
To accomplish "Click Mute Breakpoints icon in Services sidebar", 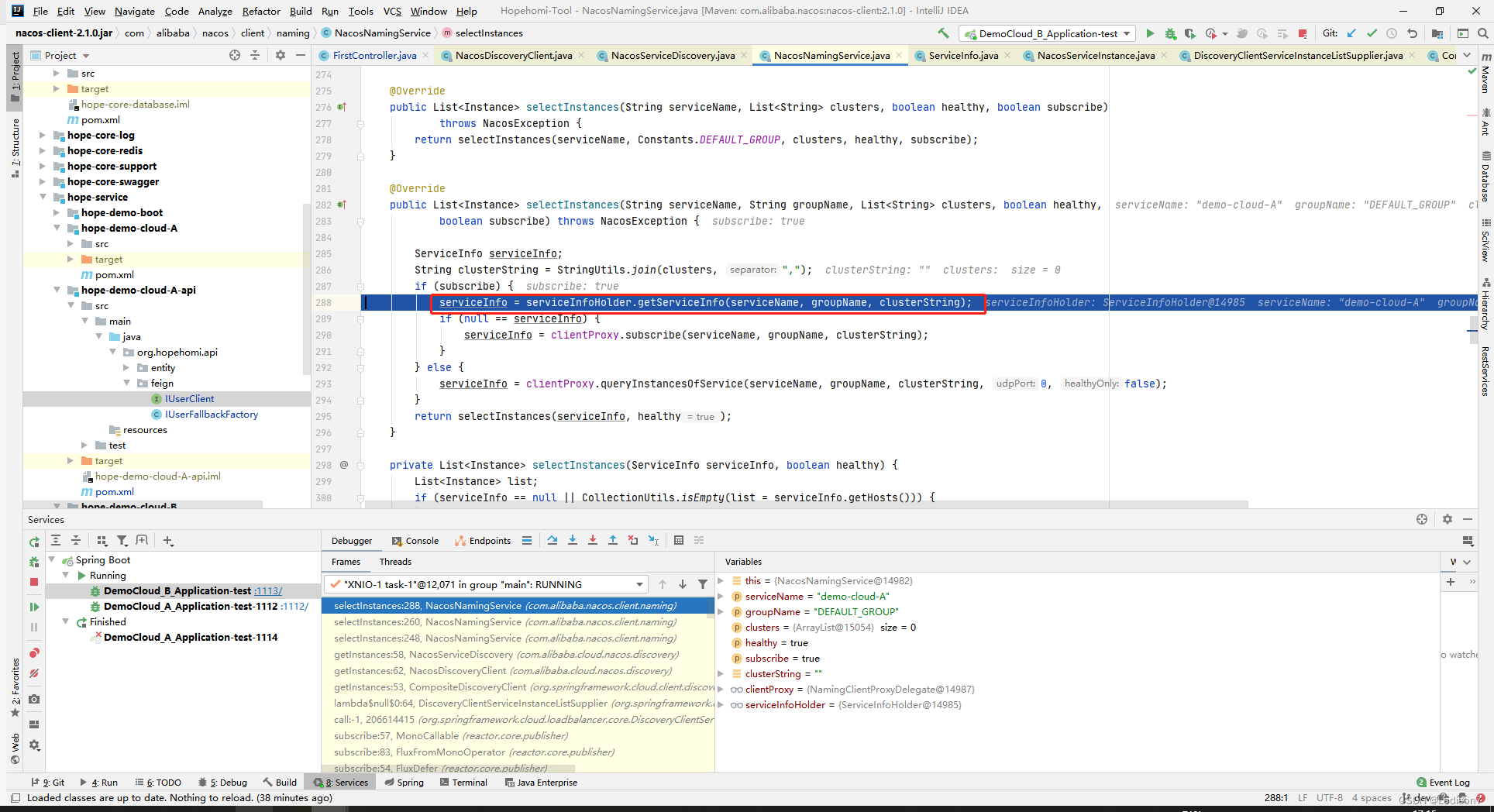I will [x=34, y=673].
